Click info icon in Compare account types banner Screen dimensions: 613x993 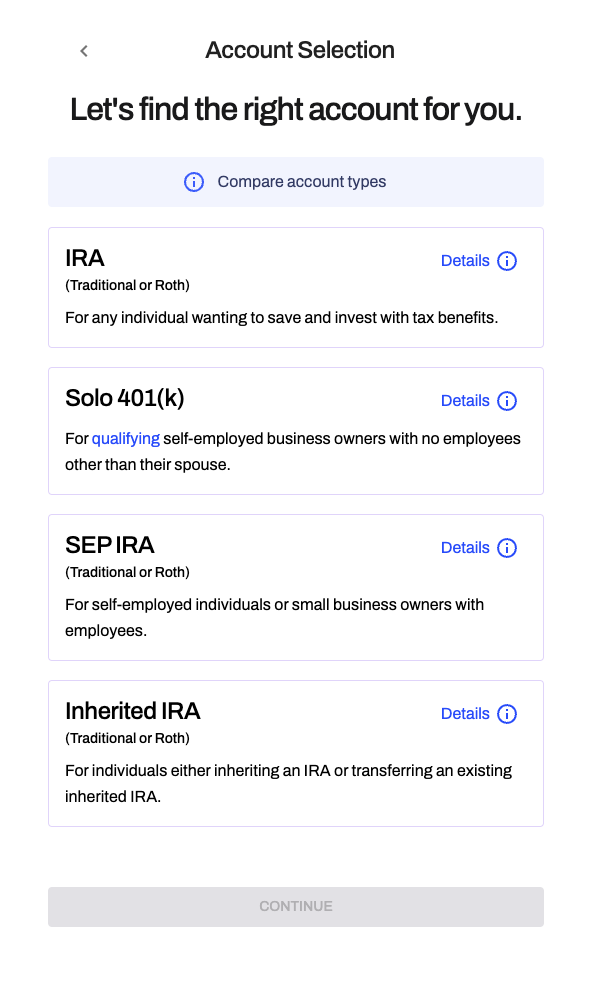pos(194,182)
